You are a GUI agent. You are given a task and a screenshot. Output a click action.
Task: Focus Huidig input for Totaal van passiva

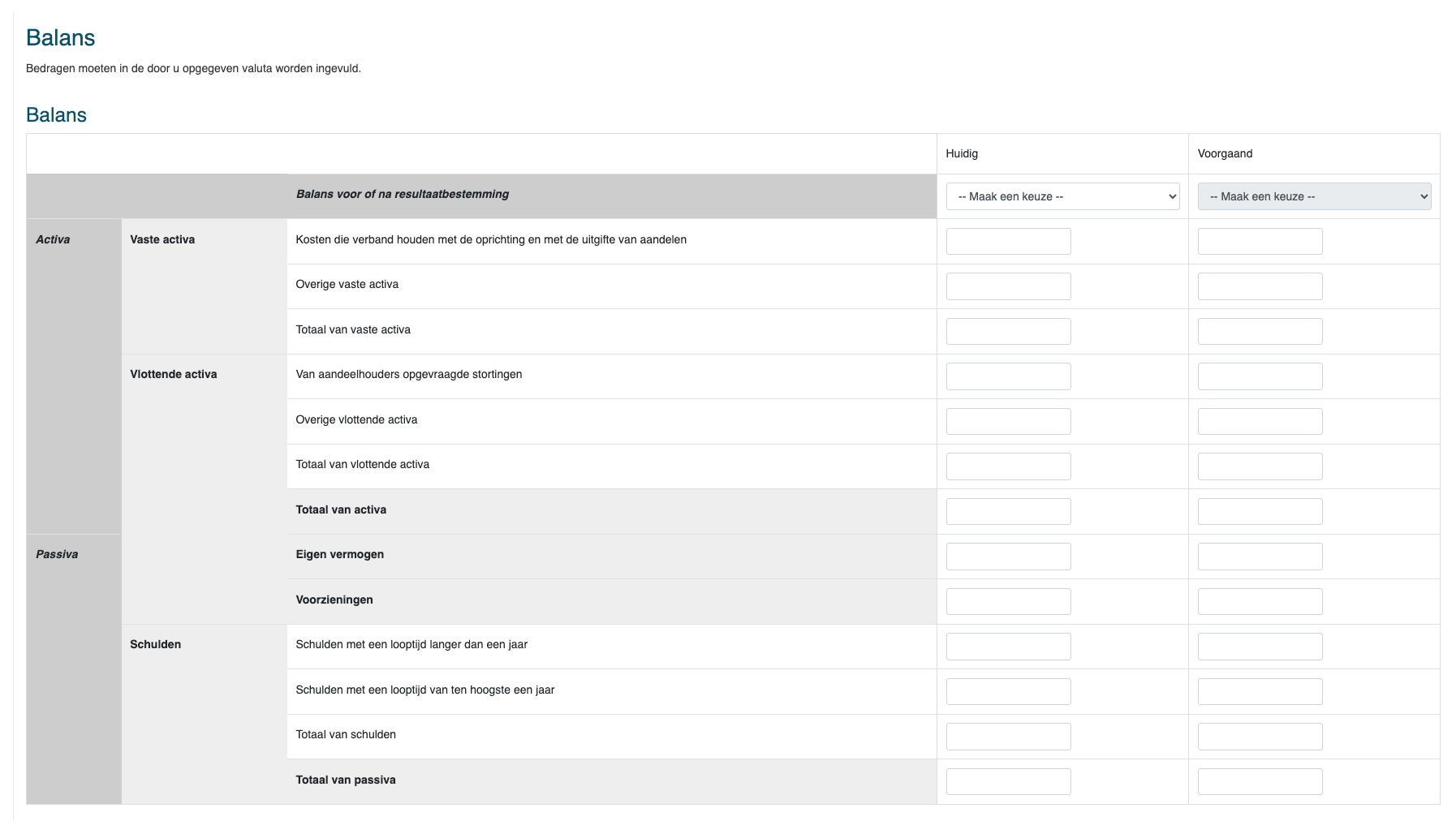click(x=1008, y=781)
